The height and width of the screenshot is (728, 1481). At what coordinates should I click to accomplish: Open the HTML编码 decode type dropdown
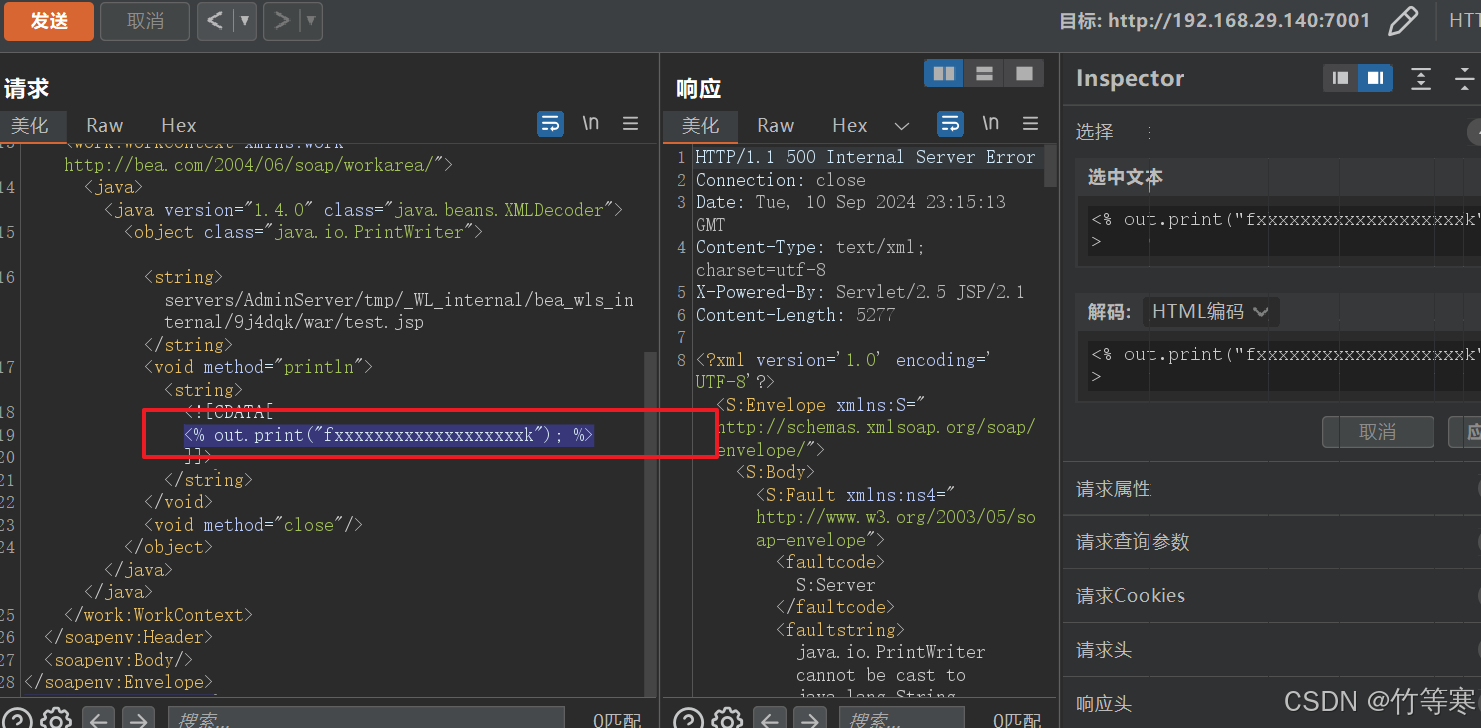pyautogui.click(x=1211, y=312)
